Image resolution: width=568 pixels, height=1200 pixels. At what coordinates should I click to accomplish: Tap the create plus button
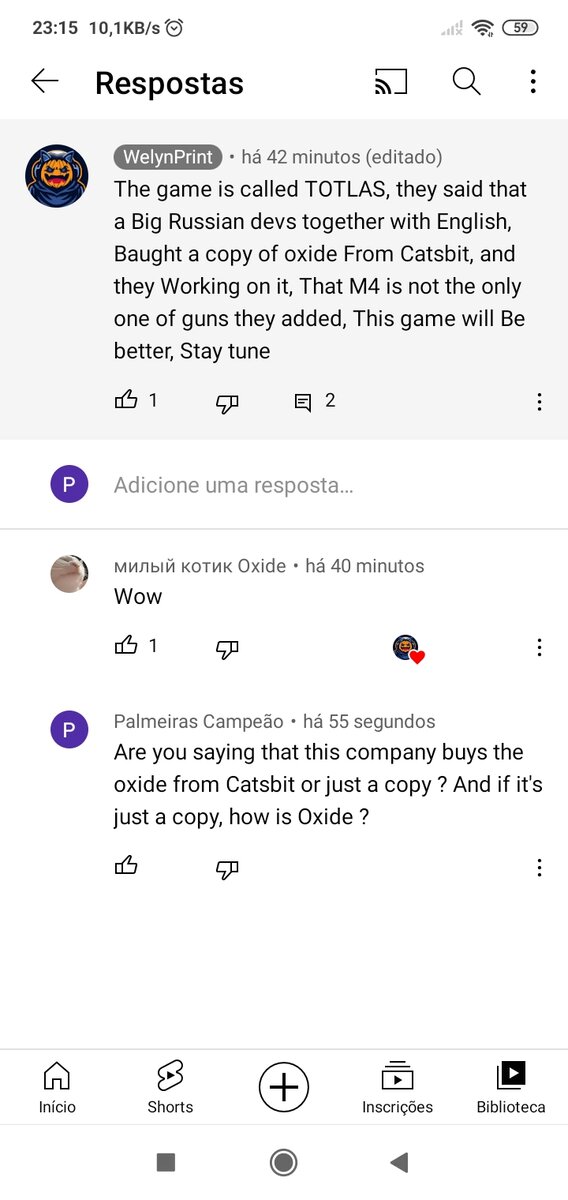[284, 1087]
